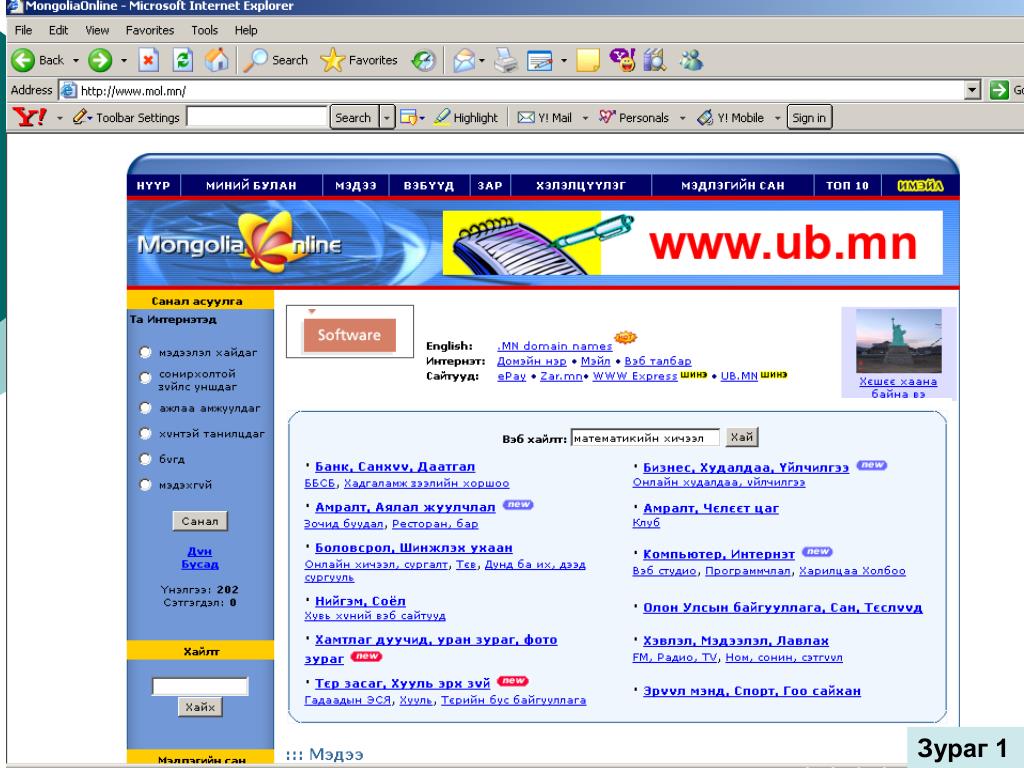Open Personals heart icon
The height and width of the screenshot is (768, 1024).
[x=607, y=117]
